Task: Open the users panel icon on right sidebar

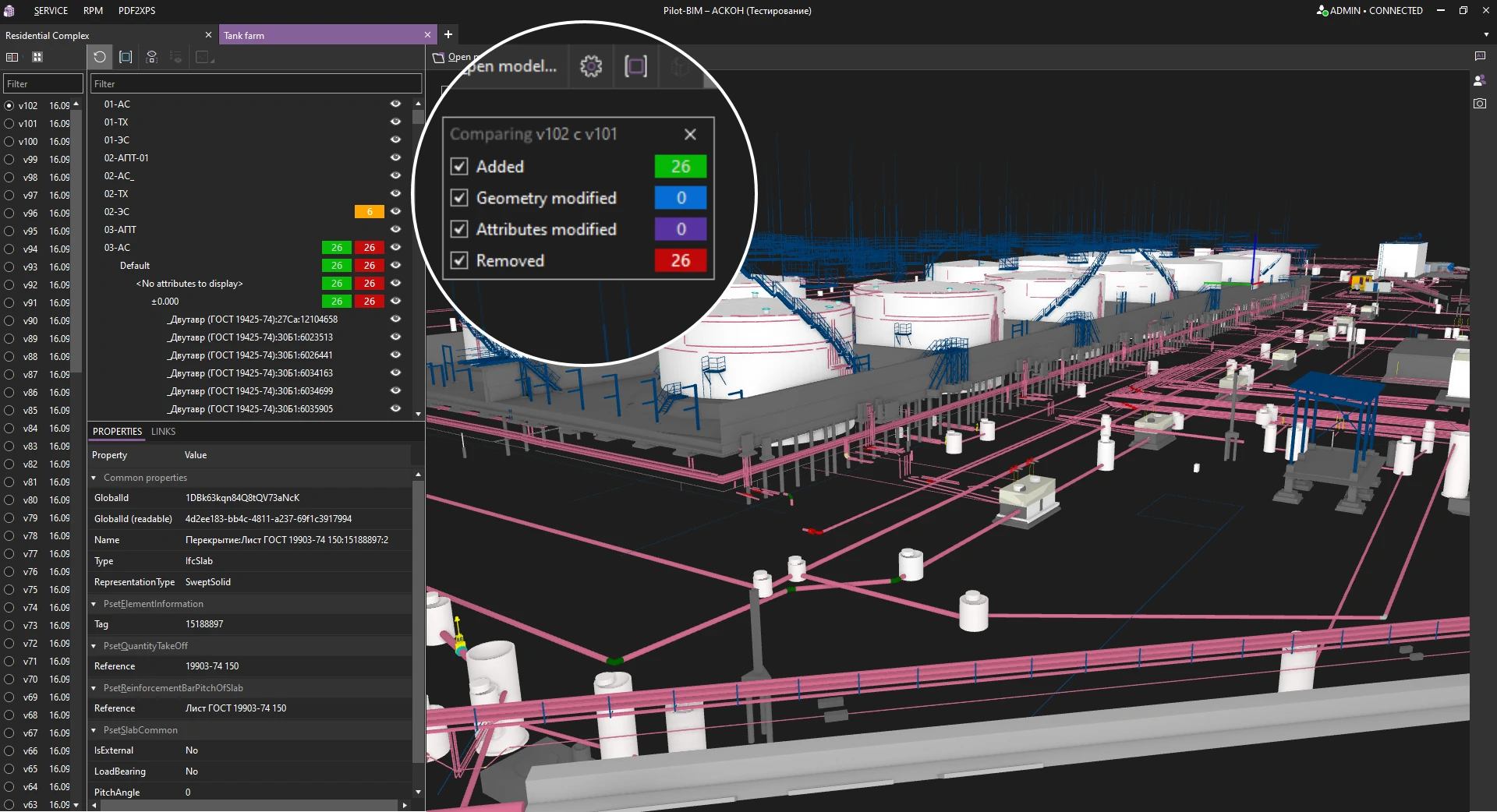Action: (1479, 80)
